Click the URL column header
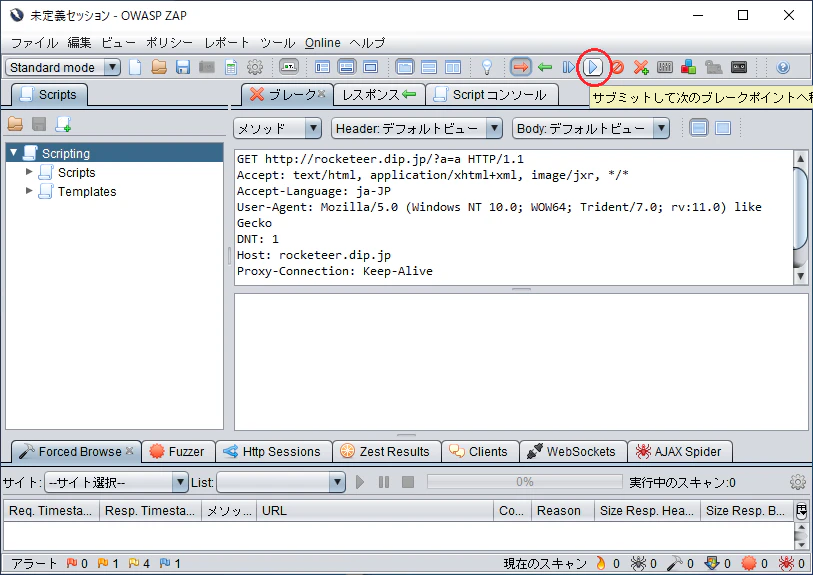Image resolution: width=813 pixels, height=575 pixels. 374,511
